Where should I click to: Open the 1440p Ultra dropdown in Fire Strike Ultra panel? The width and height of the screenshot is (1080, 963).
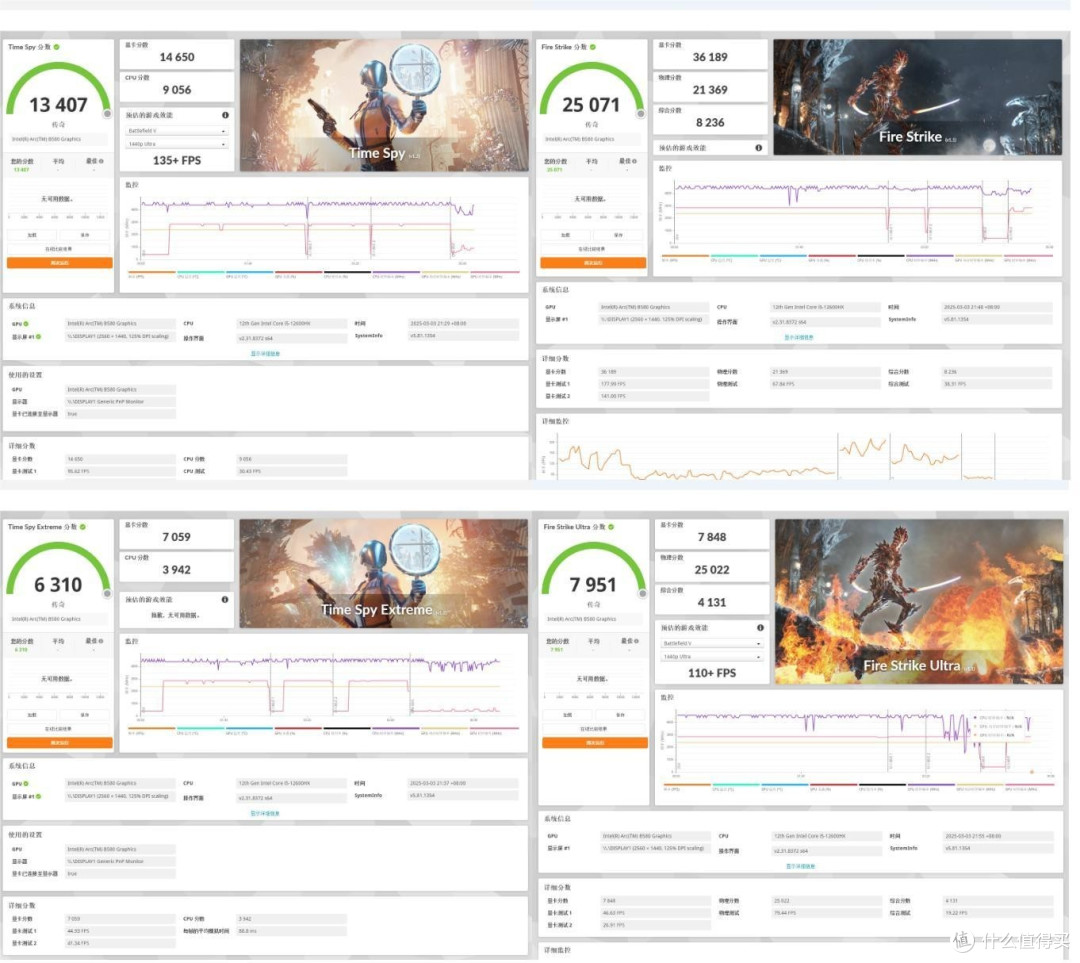pyautogui.click(x=712, y=657)
